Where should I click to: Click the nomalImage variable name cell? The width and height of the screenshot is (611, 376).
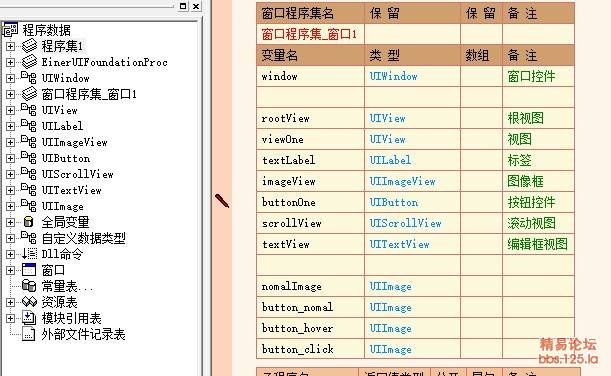tap(311, 286)
